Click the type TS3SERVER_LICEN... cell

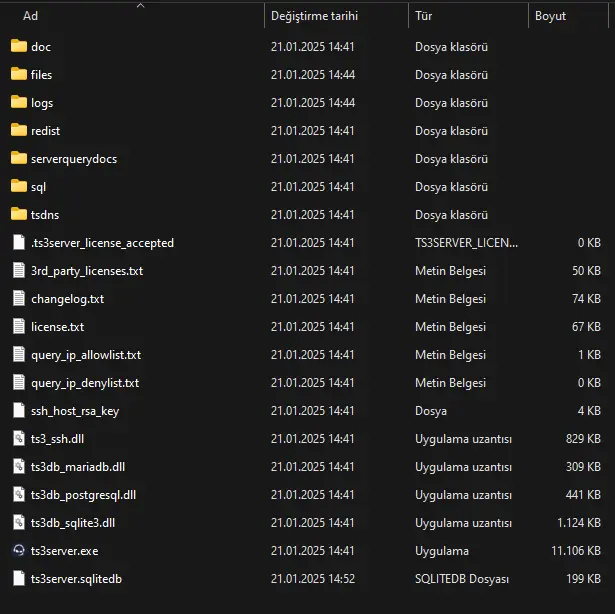tap(466, 243)
